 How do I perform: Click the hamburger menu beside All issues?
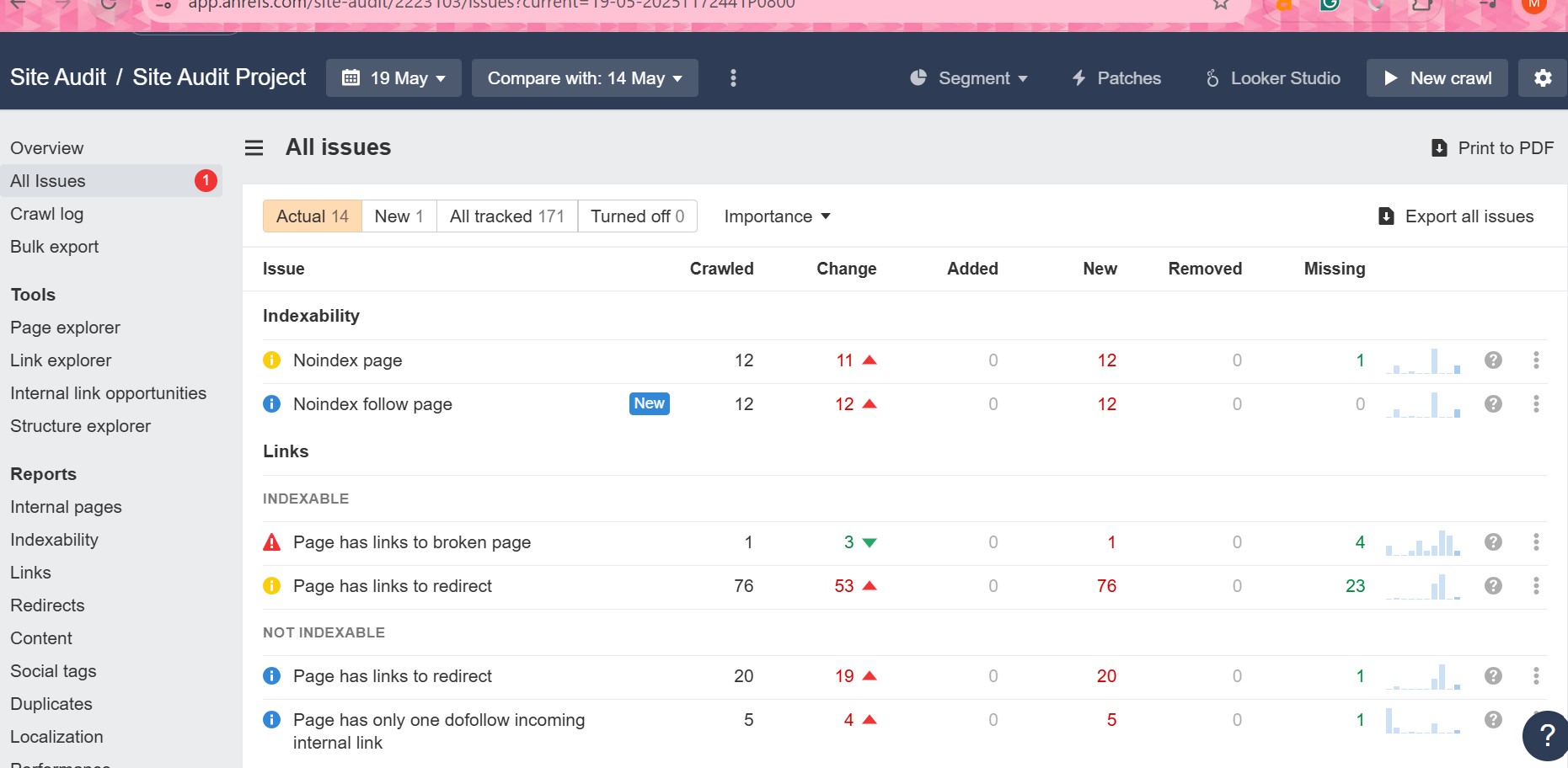254,148
